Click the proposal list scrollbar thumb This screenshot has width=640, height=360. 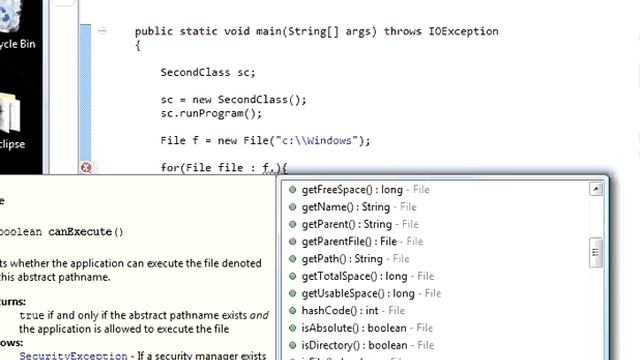pyautogui.click(x=596, y=253)
